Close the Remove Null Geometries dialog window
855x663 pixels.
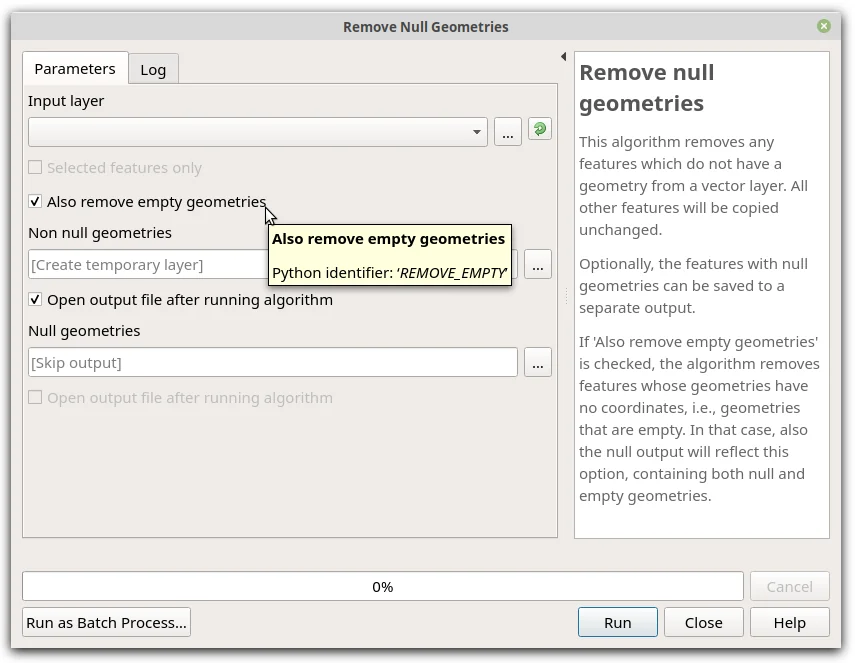pos(823,27)
